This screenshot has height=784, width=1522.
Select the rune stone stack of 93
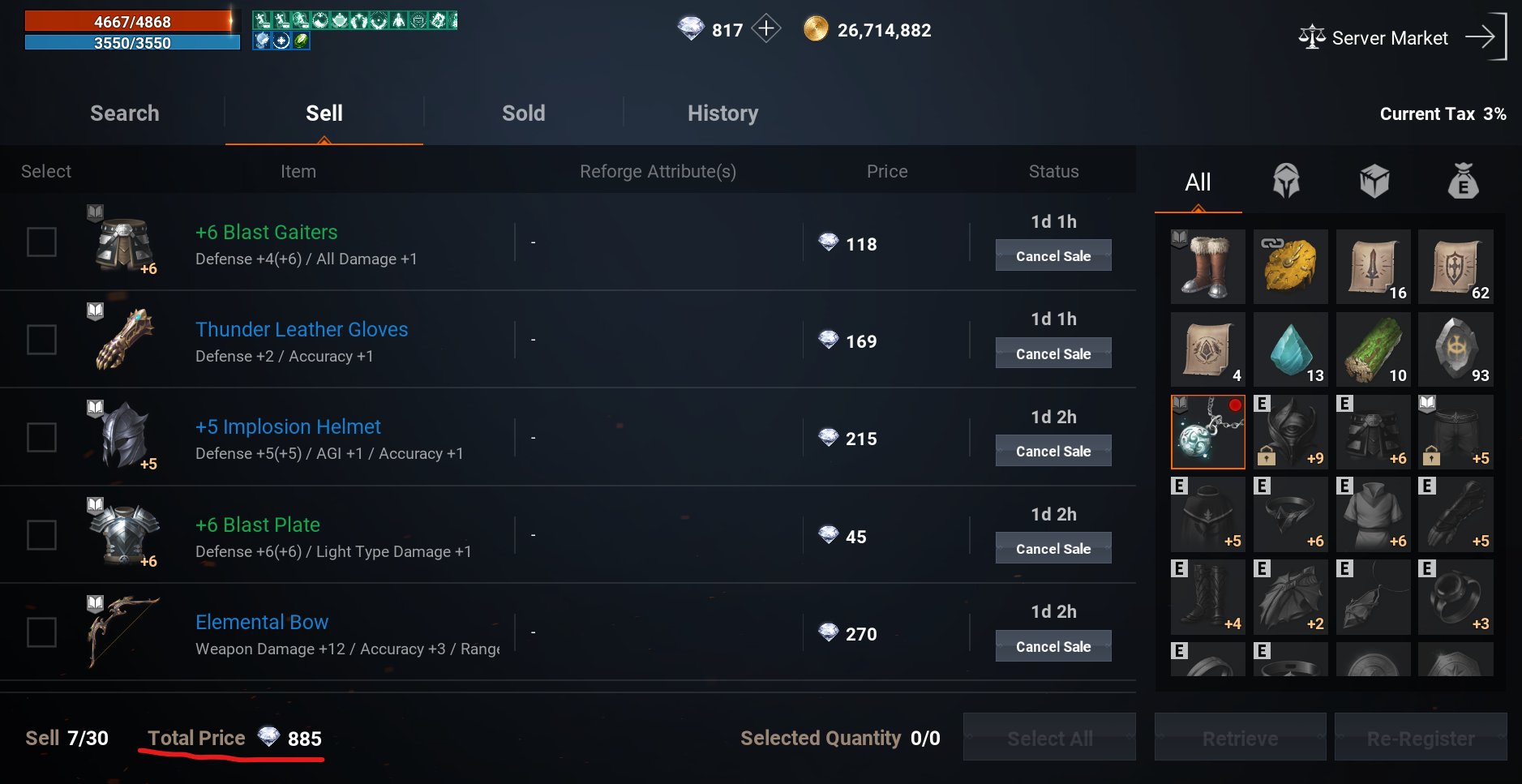pos(1456,349)
